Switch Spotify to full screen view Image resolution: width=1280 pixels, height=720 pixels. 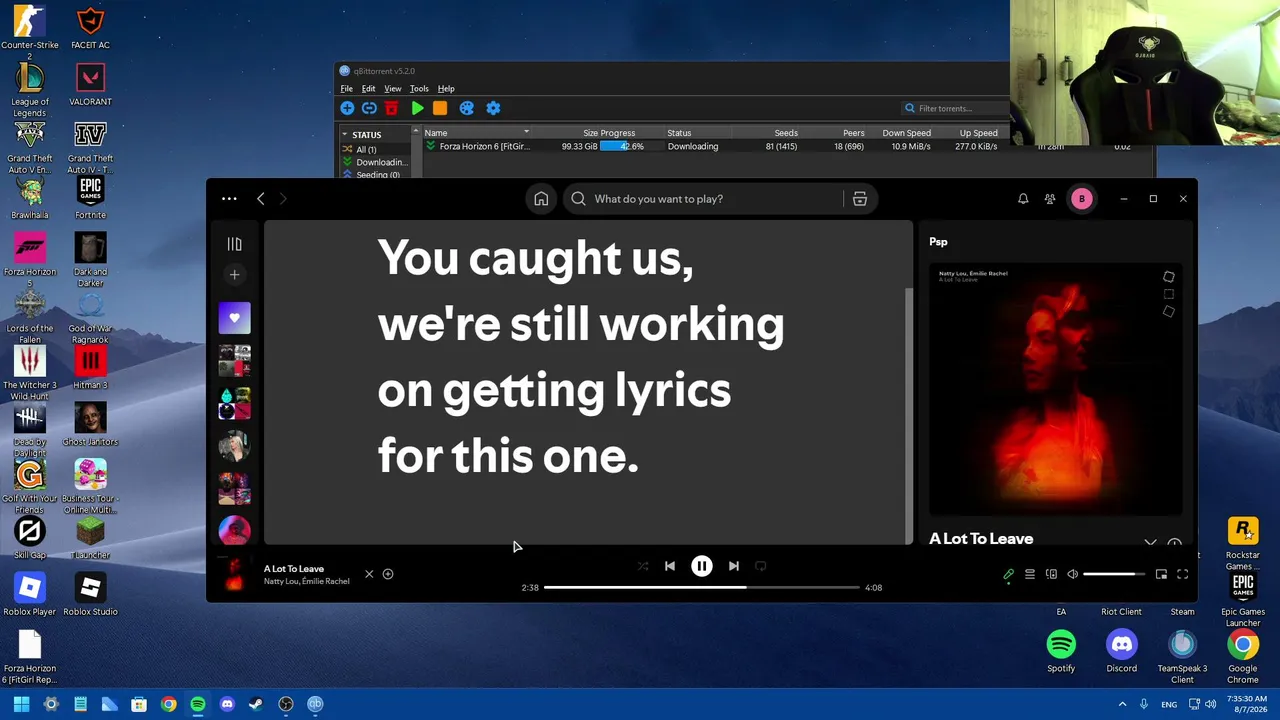pyautogui.click(x=1182, y=574)
